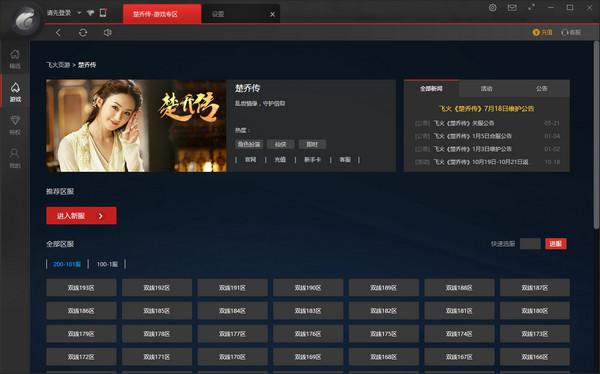
Task: Open the home sidebar icon
Action: pos(15,59)
